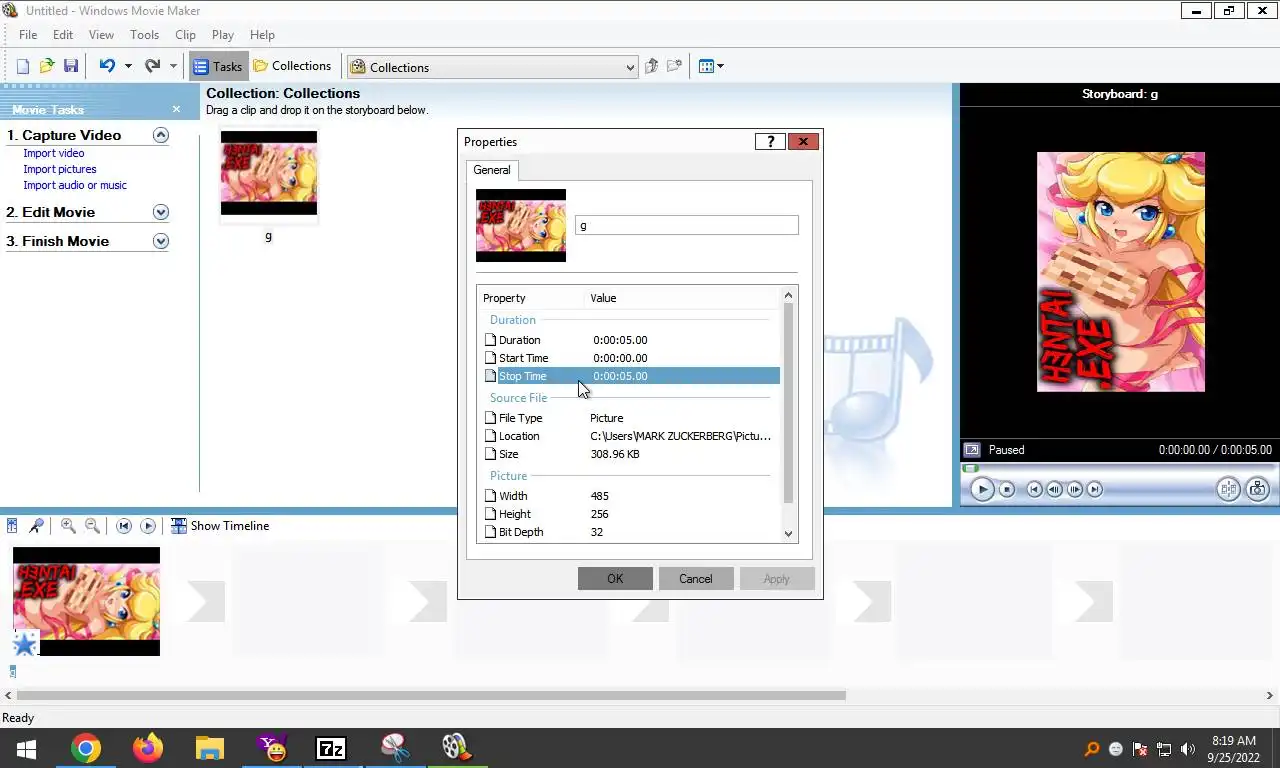The width and height of the screenshot is (1280, 768).
Task: Go back to previous clip in monitor
Action: (x=1035, y=489)
